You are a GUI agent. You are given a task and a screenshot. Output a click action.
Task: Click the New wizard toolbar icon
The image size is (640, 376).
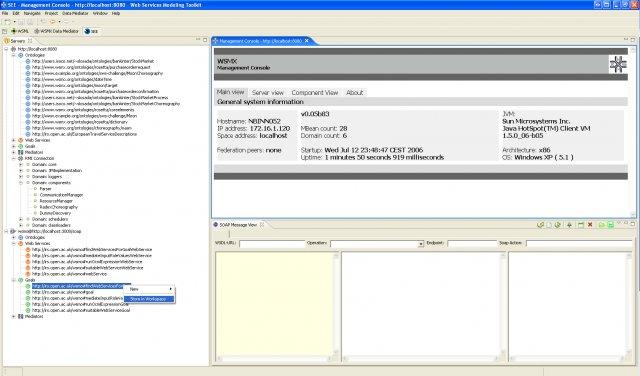(x=7, y=22)
